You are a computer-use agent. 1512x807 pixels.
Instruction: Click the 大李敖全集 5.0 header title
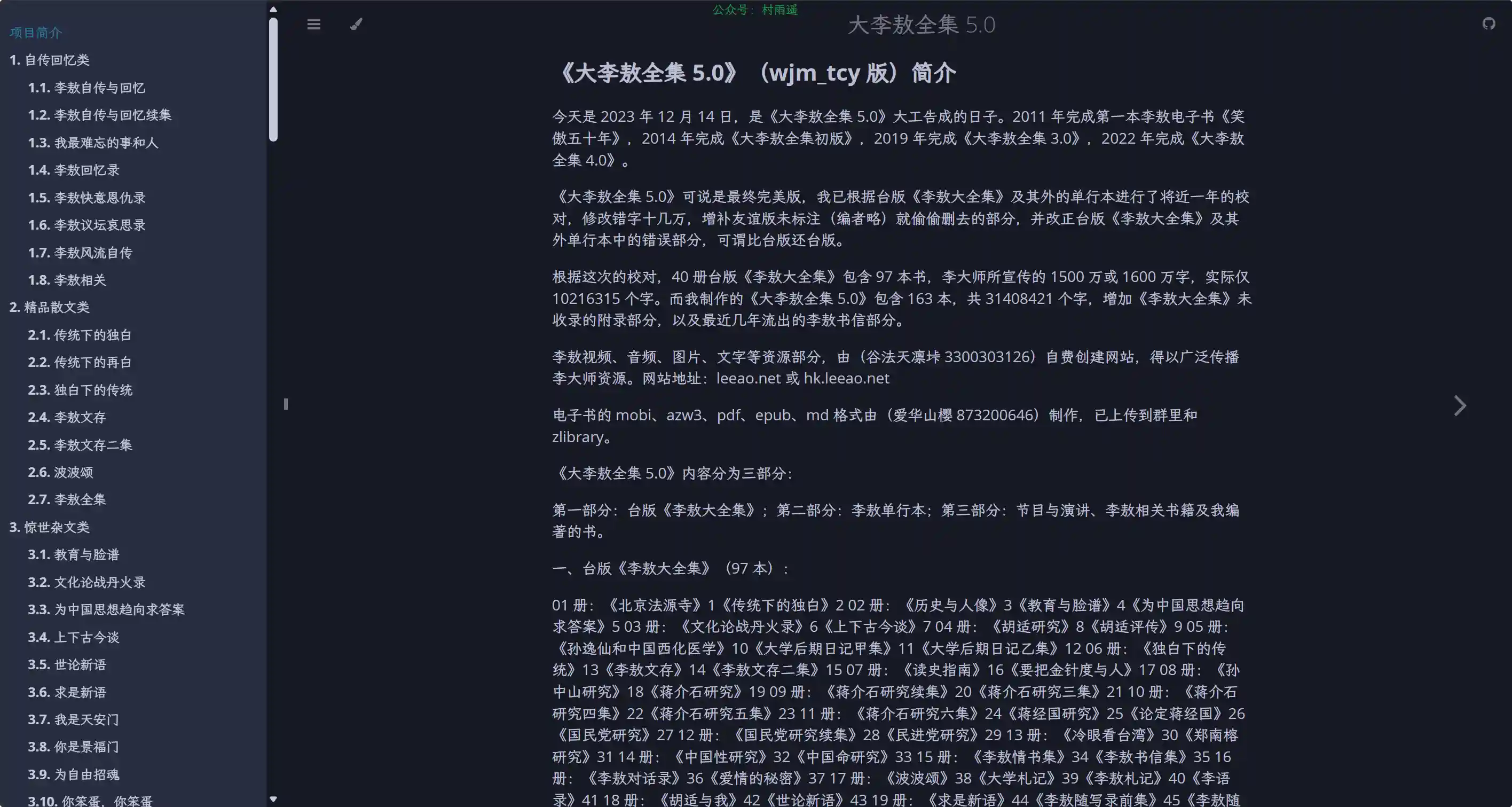pos(921,25)
